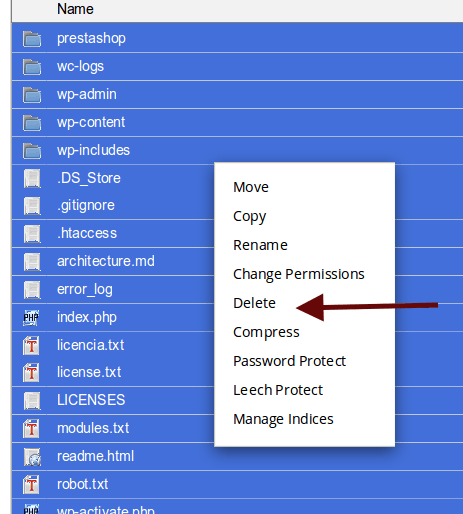
Task: Select the wp-content folder icon
Action: 32,123
